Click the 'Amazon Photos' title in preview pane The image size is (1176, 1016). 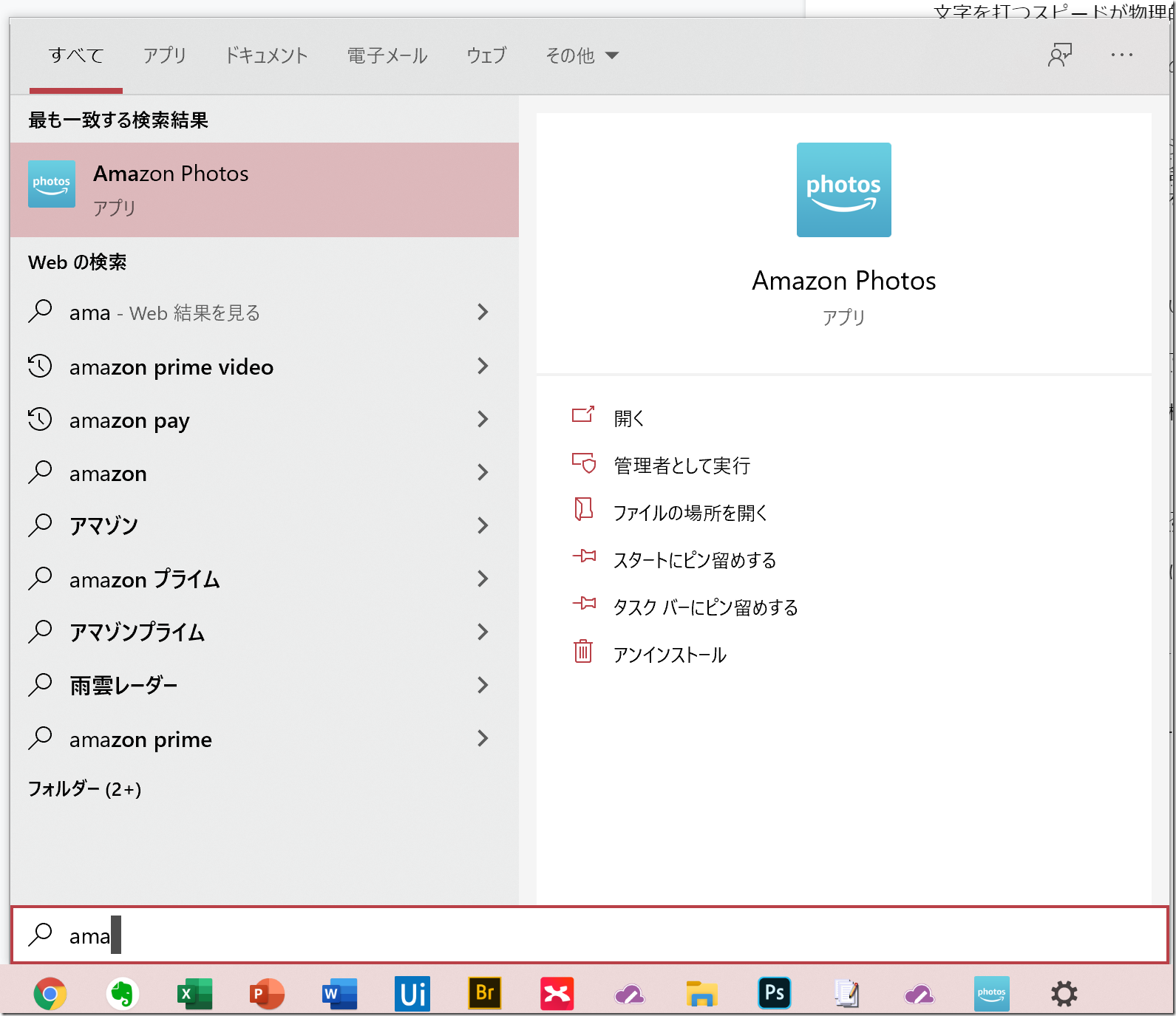click(x=844, y=281)
